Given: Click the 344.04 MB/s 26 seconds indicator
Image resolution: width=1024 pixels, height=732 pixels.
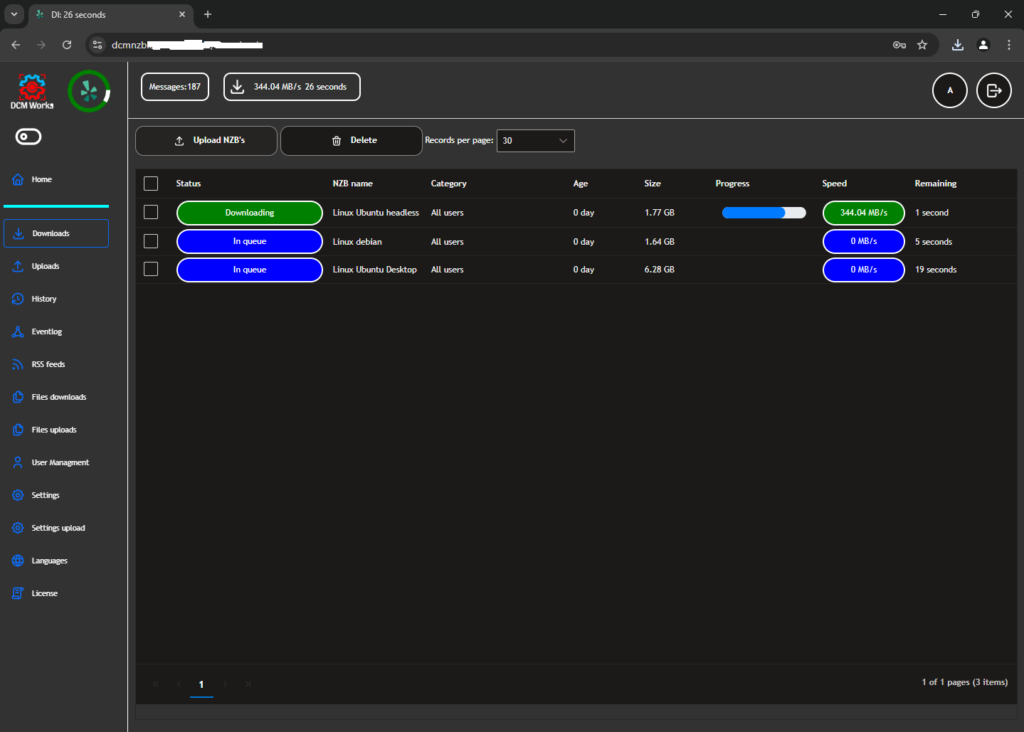Looking at the screenshot, I should 292,87.
